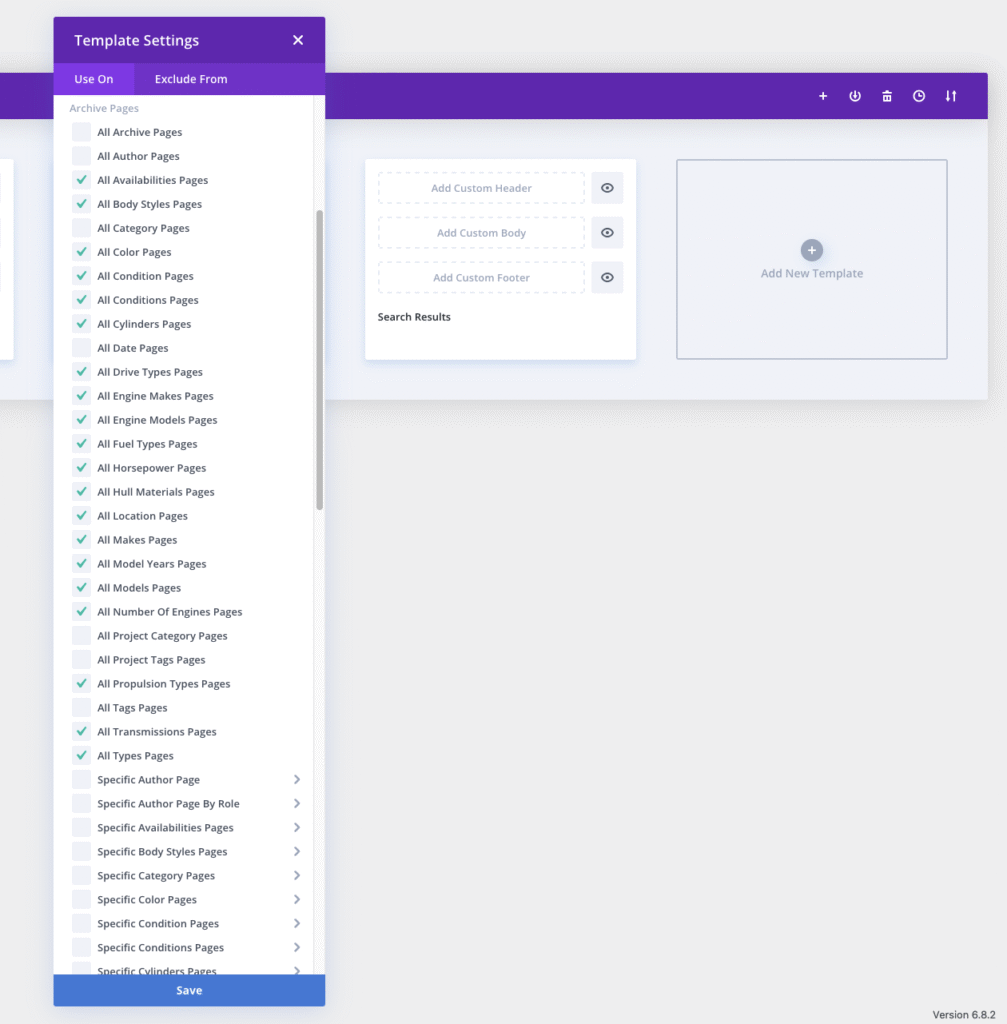The height and width of the screenshot is (1024, 1007).
Task: Click the All Location Pages label
Action: [142, 516]
